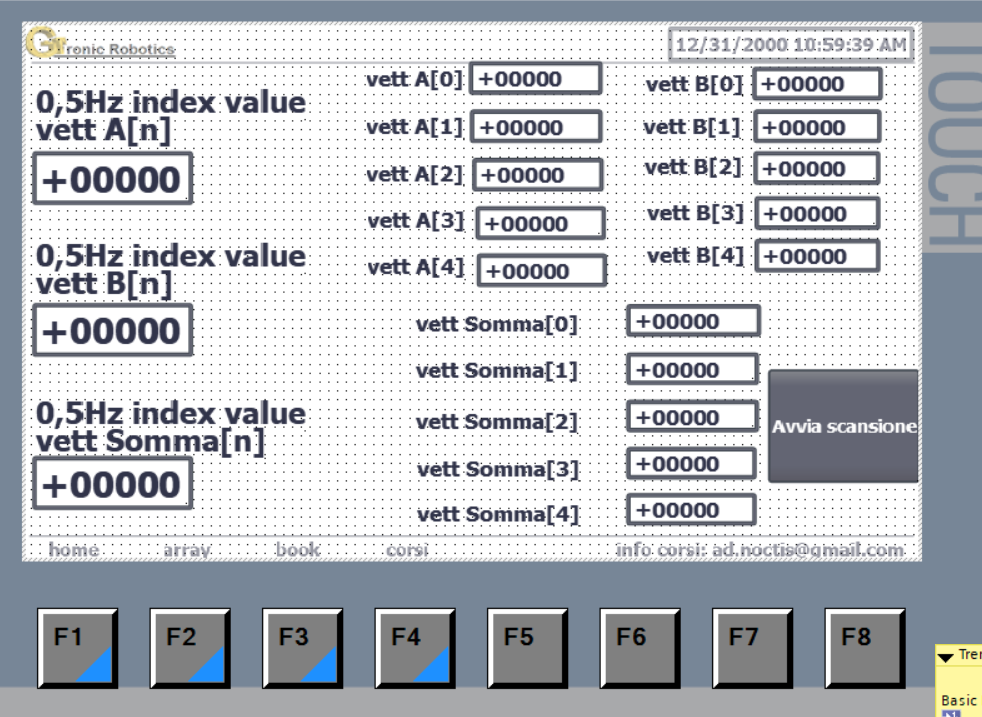Open the corsi navigation item
This screenshot has height=717, width=982.
[407, 550]
